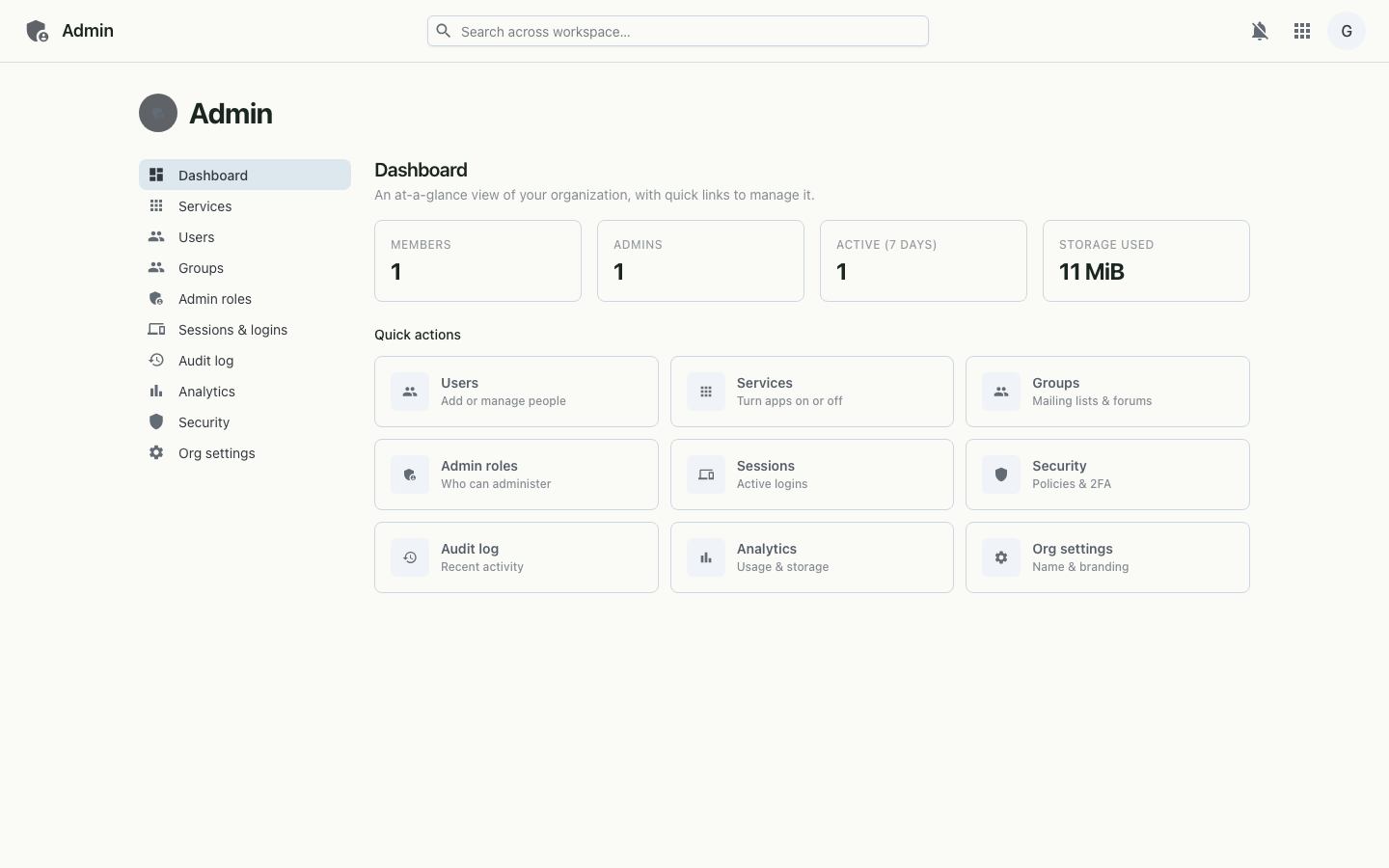Click the Groups people icon in sidebar
Image resolution: width=1389 pixels, height=868 pixels.
point(156,267)
